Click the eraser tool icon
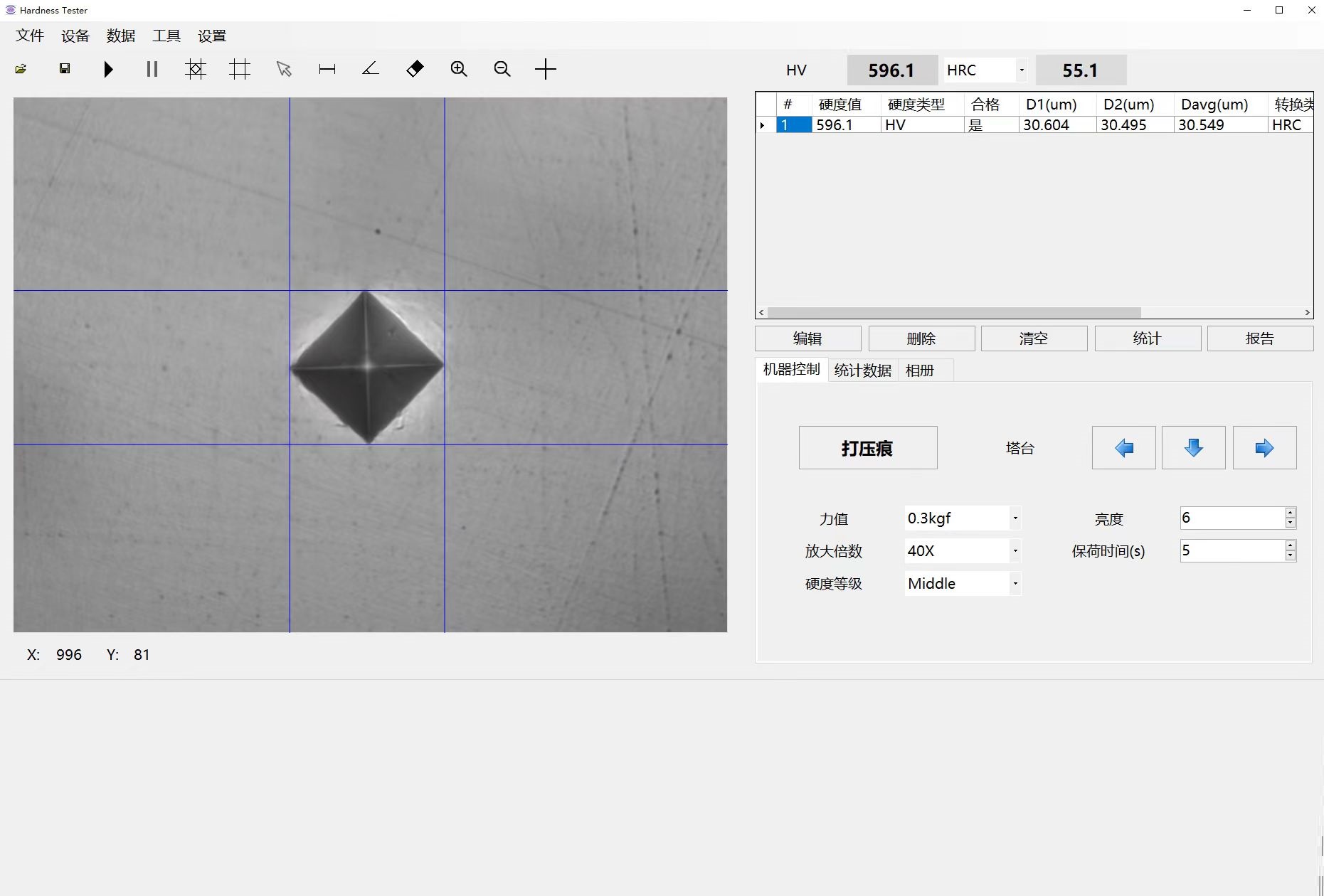The width and height of the screenshot is (1324, 896). point(415,69)
